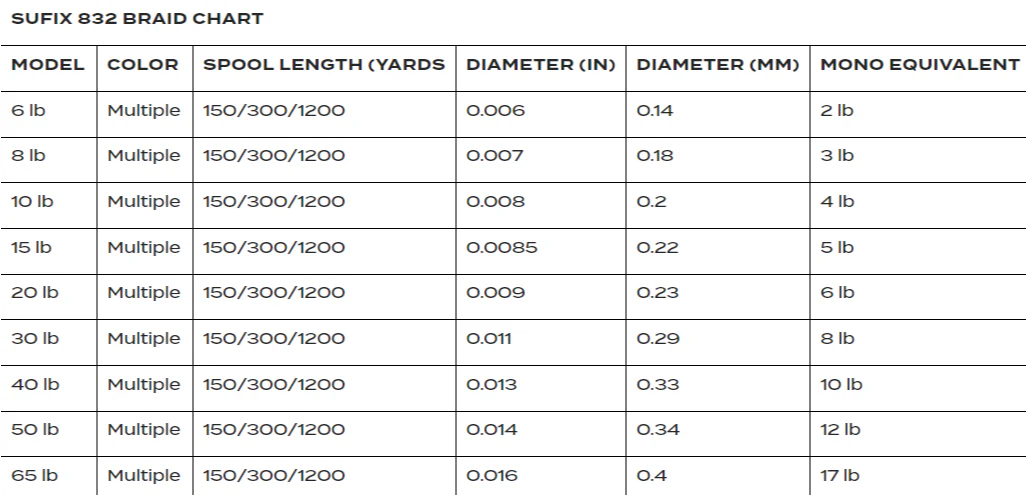Click the COLOR column header
The width and height of the screenshot is (1026, 495).
(x=143, y=65)
